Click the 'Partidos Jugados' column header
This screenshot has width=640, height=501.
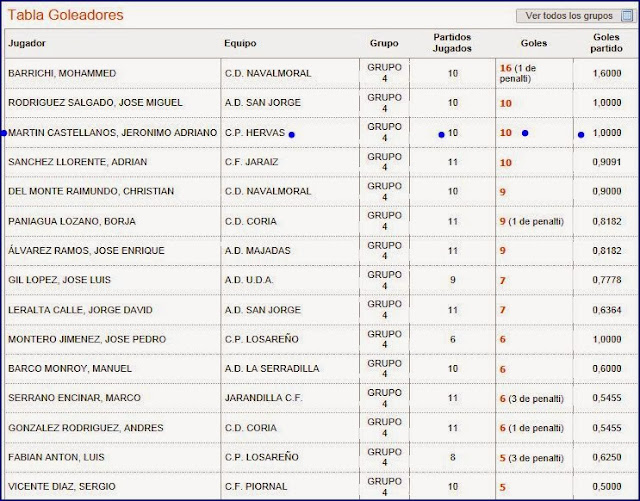click(x=453, y=44)
